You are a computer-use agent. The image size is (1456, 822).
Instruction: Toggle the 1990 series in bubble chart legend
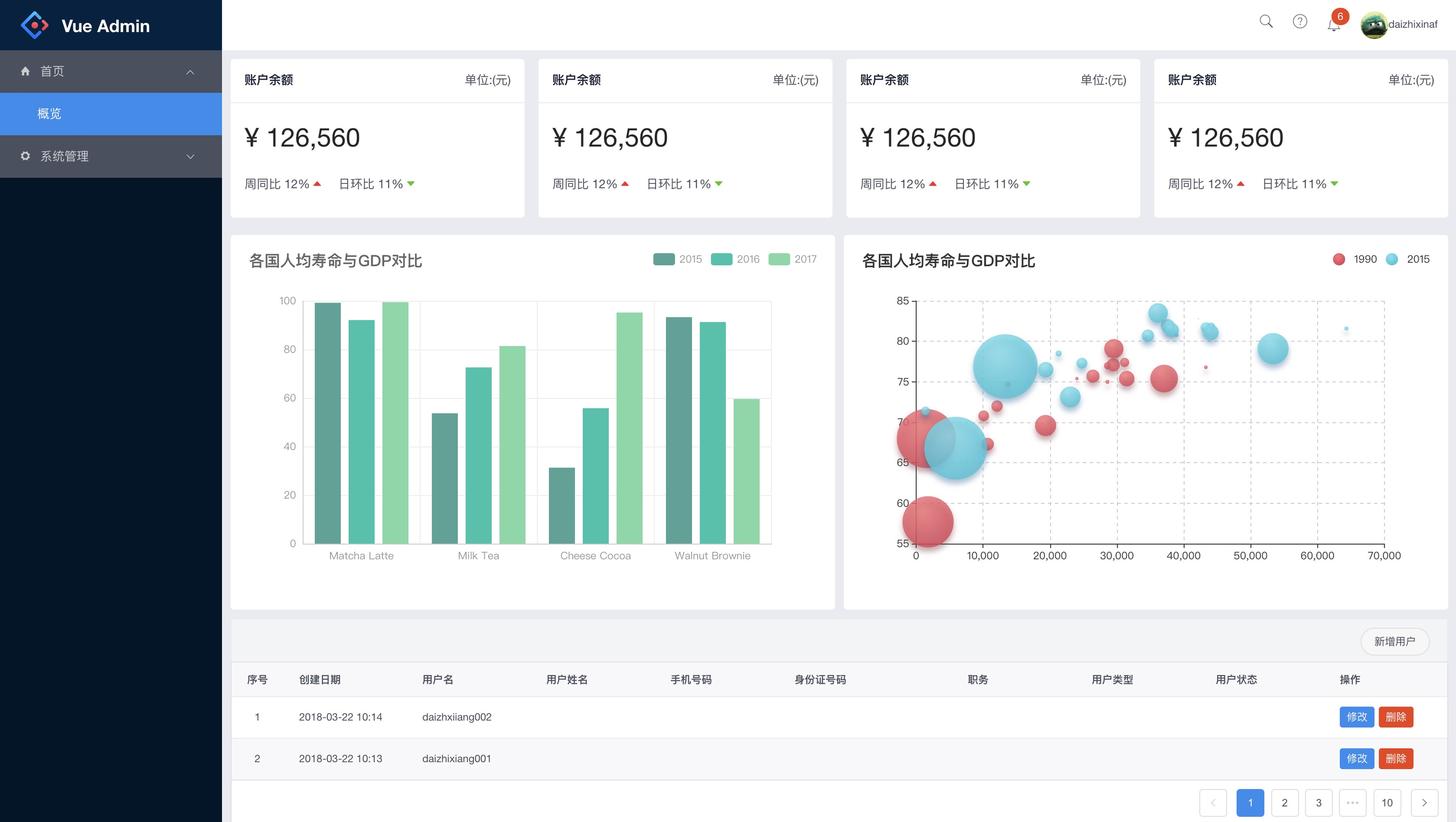pyautogui.click(x=1339, y=260)
